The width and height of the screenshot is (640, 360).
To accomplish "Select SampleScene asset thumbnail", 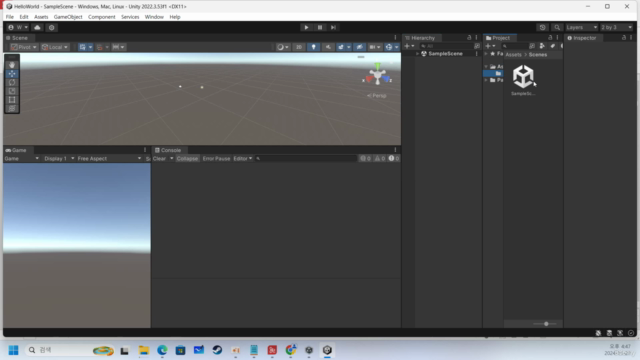I will (523, 80).
